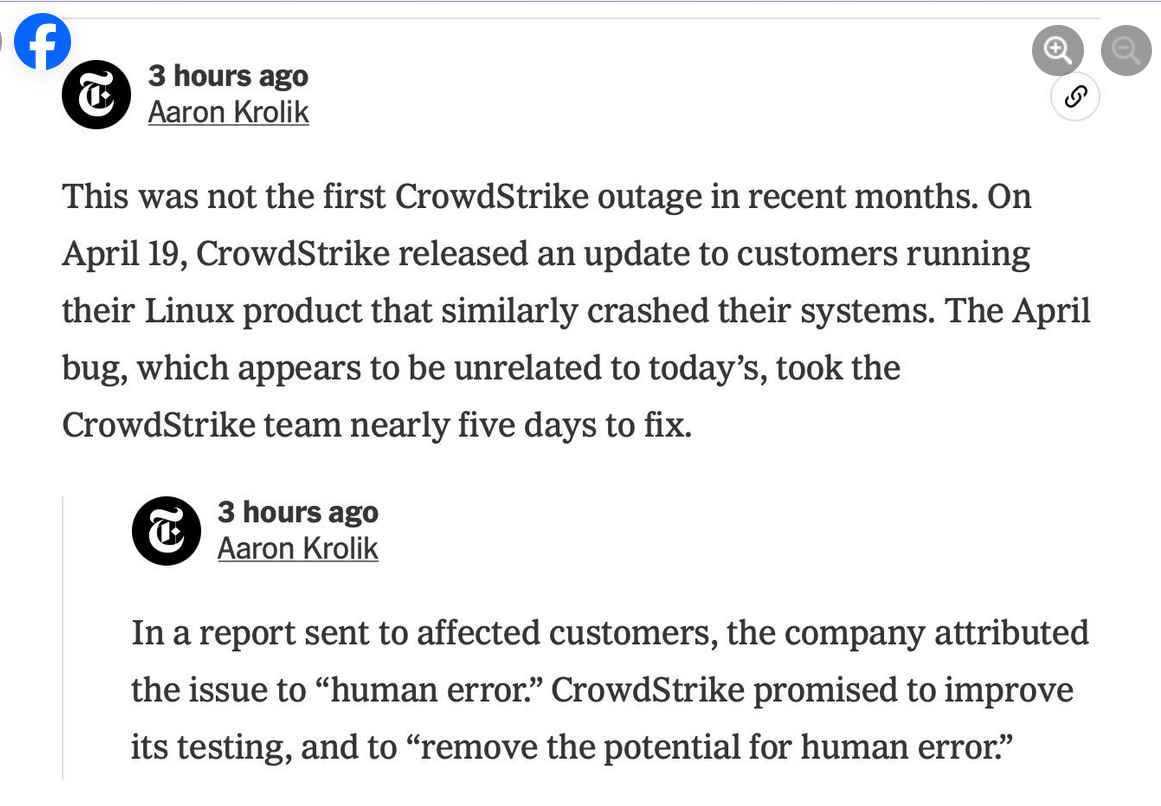Click "promised to improve" in the reply text

[x=913, y=690]
